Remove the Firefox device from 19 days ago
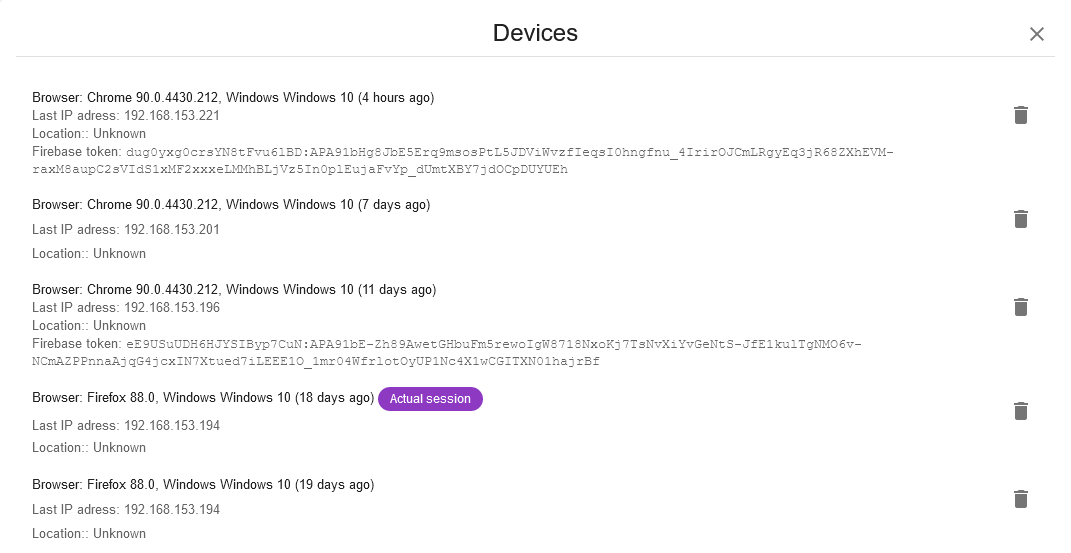Screen dimensions: 1071x553 (1020, 499)
